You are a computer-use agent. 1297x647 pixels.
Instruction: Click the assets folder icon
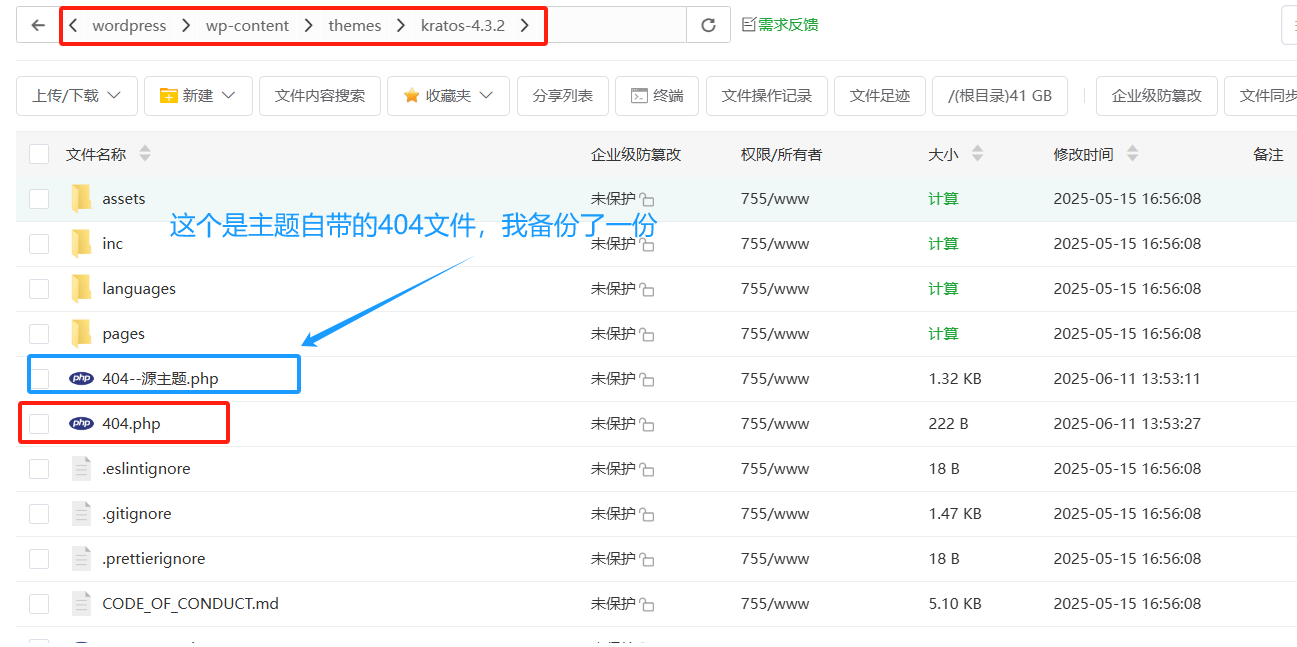[81, 199]
